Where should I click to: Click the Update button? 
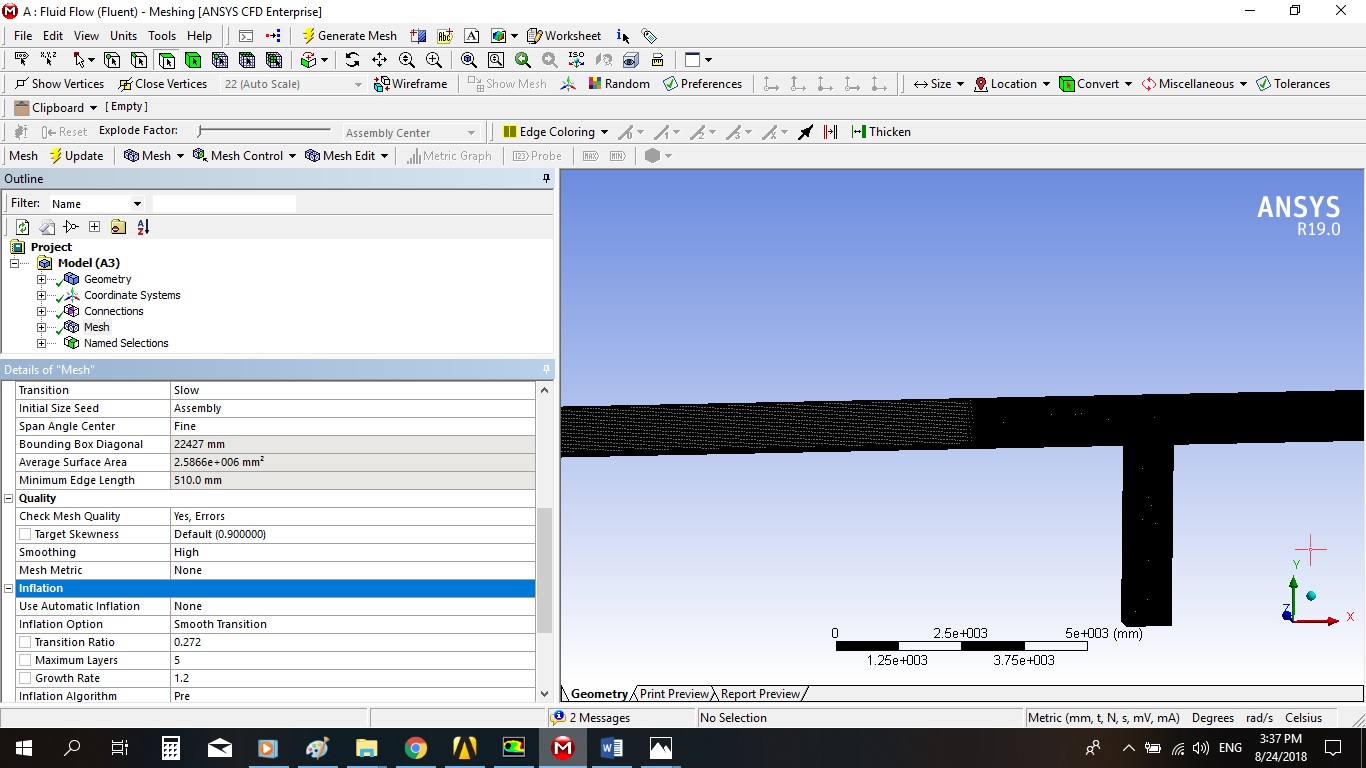[x=76, y=156]
